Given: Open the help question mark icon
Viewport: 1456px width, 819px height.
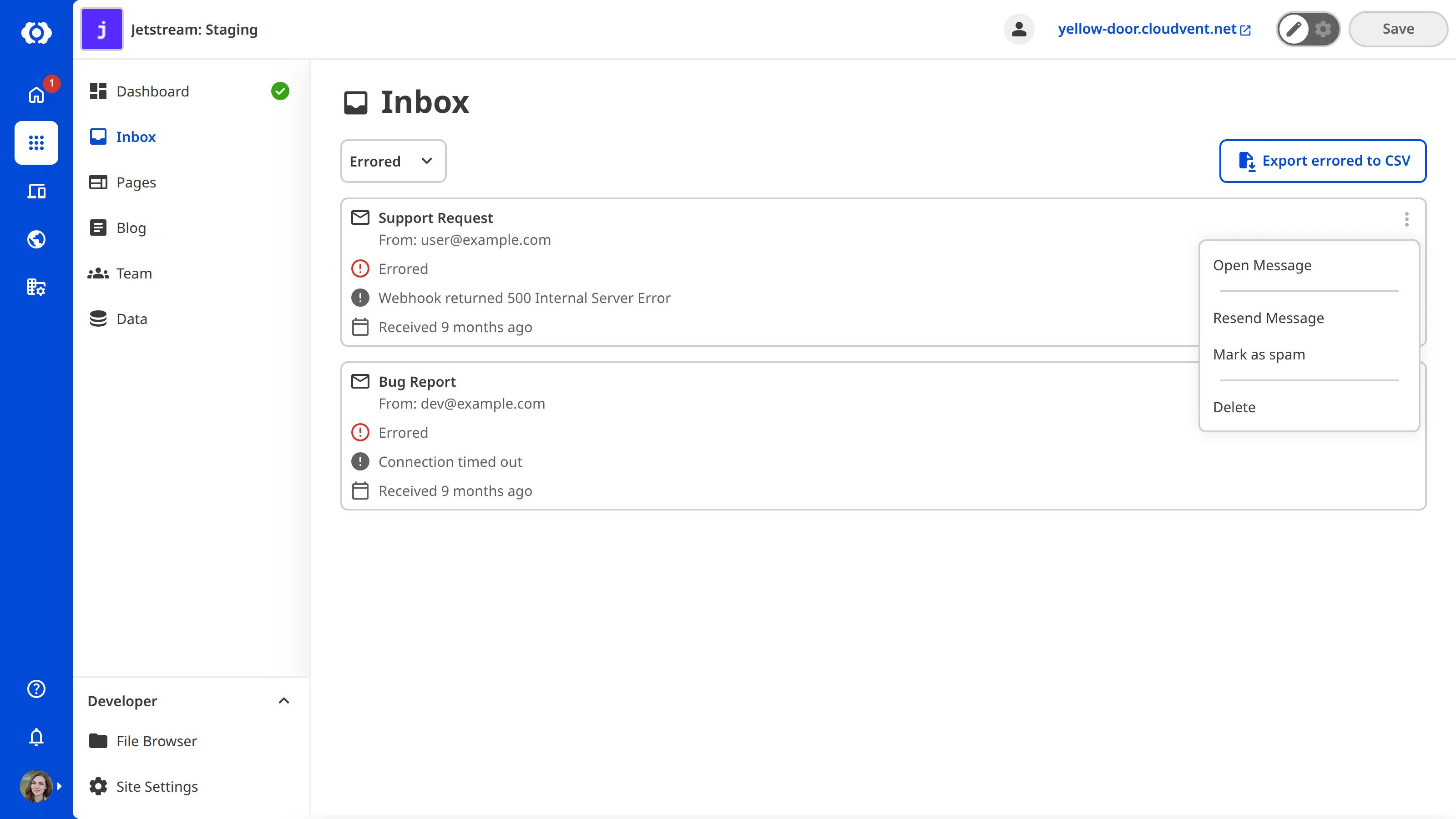Looking at the screenshot, I should pos(36,688).
